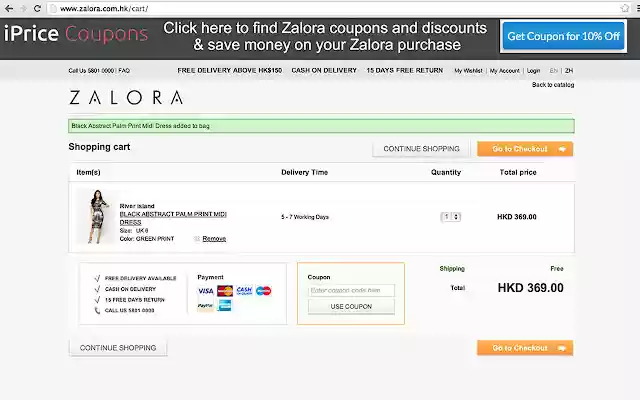Click the phone icon beside Call Us
Viewport: 640px width, 400px height.
[97, 310]
